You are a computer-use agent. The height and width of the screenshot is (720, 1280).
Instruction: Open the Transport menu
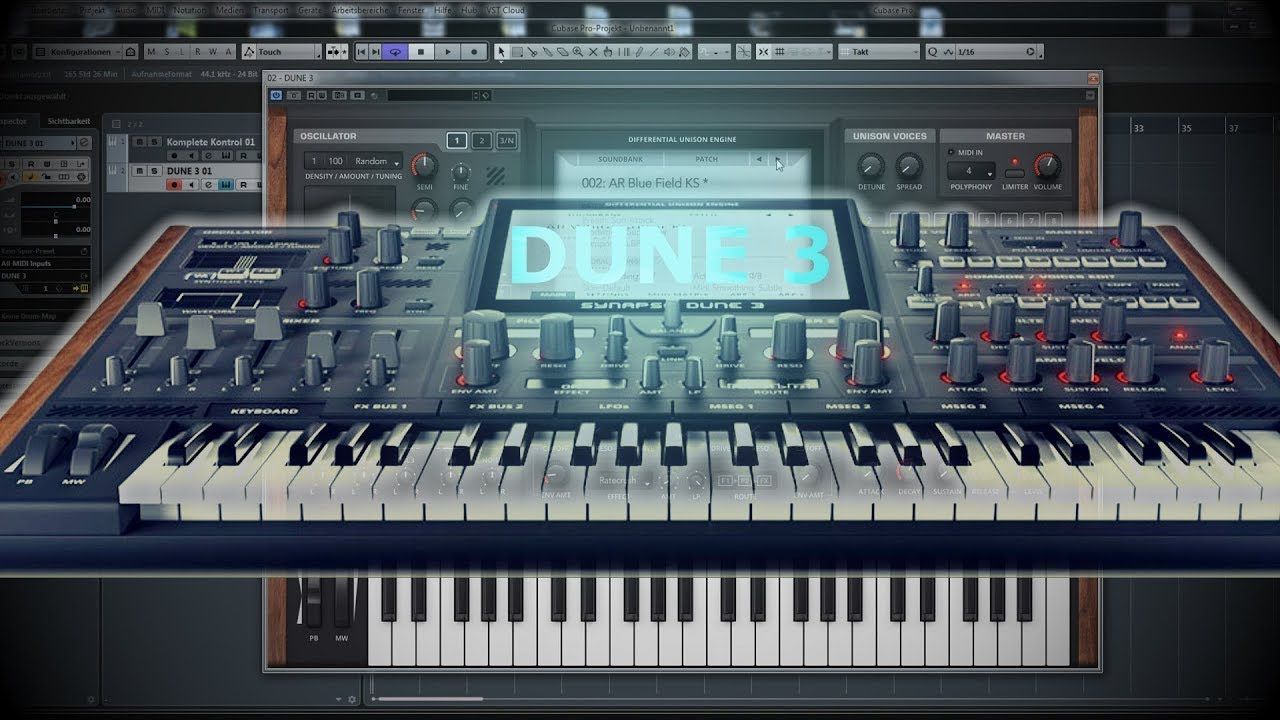(270, 10)
